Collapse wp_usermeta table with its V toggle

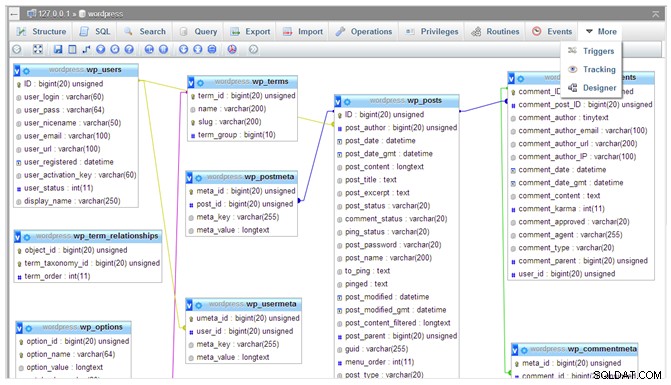pyautogui.click(x=190, y=305)
